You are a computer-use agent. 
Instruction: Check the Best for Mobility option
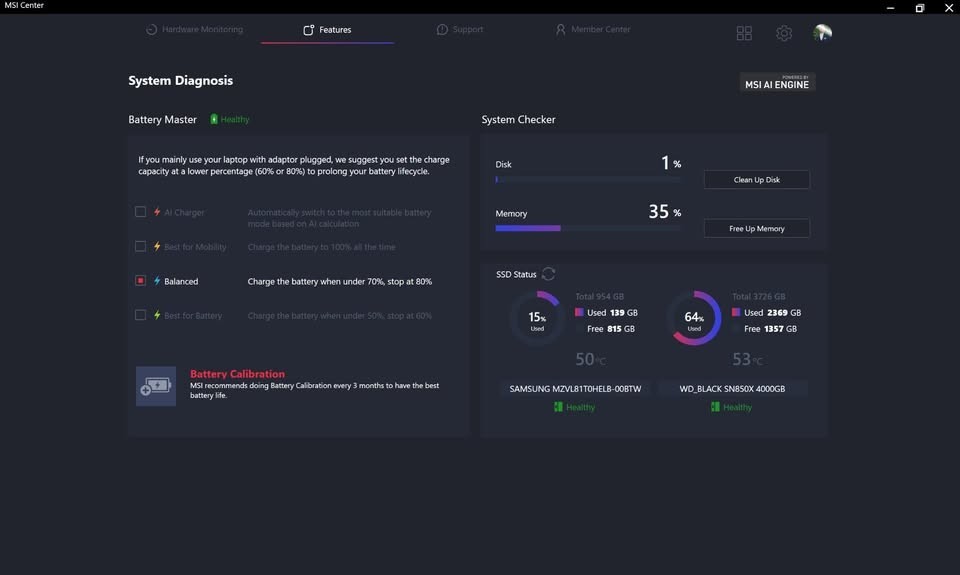click(x=140, y=246)
